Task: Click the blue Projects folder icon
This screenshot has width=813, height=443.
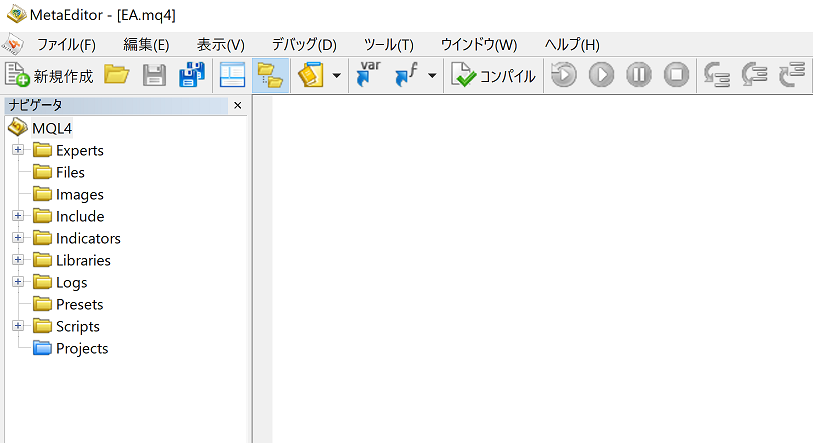Action: (x=42, y=348)
